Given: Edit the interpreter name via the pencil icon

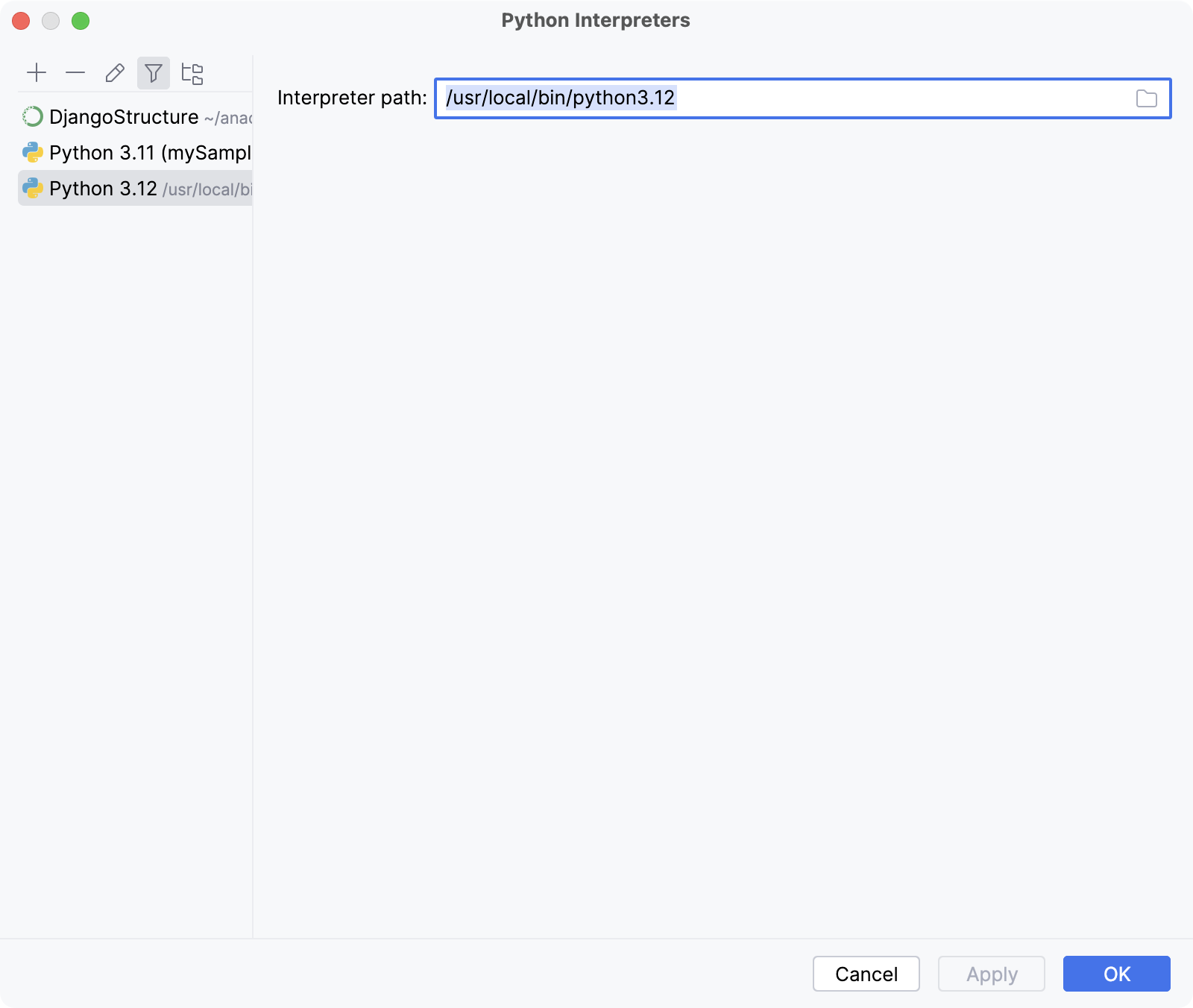Looking at the screenshot, I should click(x=114, y=72).
